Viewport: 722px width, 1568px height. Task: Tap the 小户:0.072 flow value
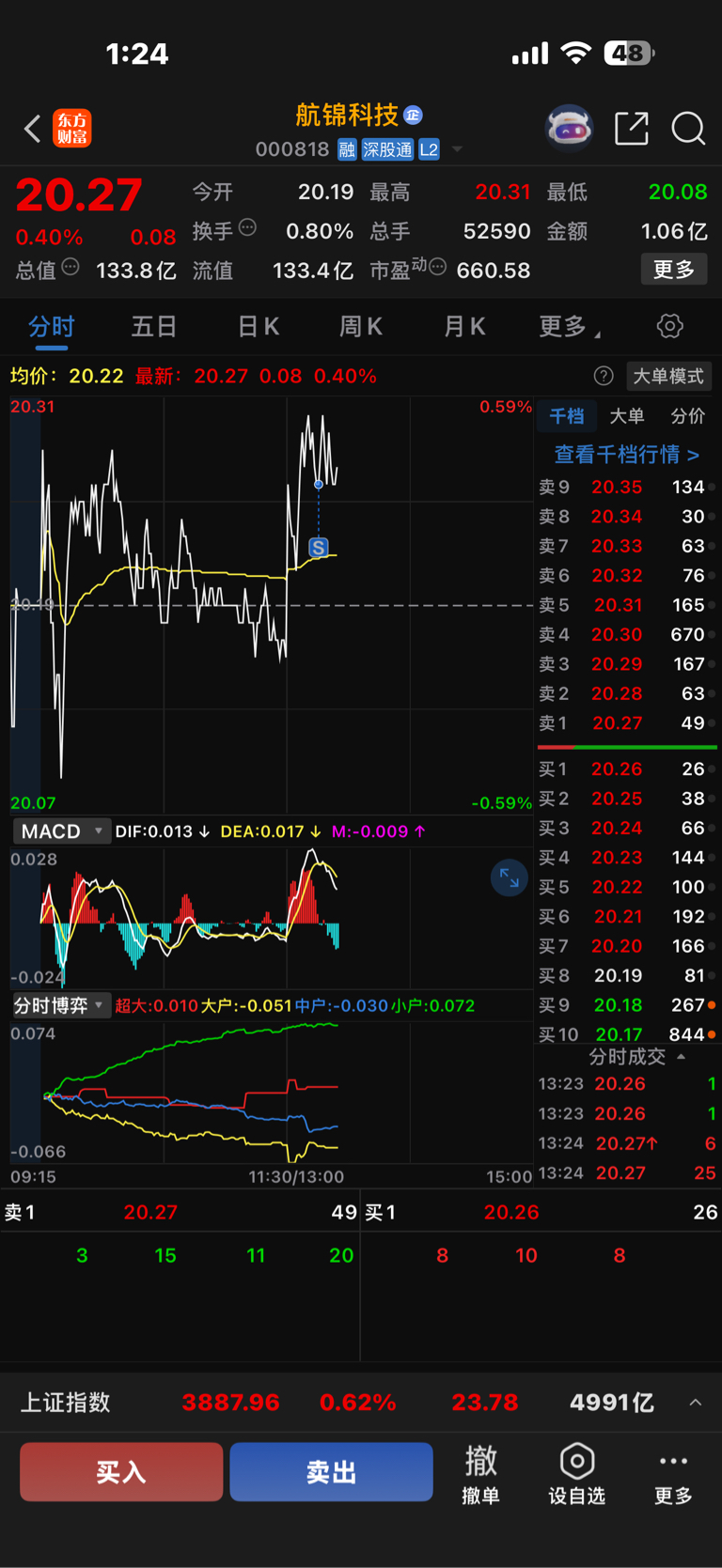click(x=432, y=1005)
